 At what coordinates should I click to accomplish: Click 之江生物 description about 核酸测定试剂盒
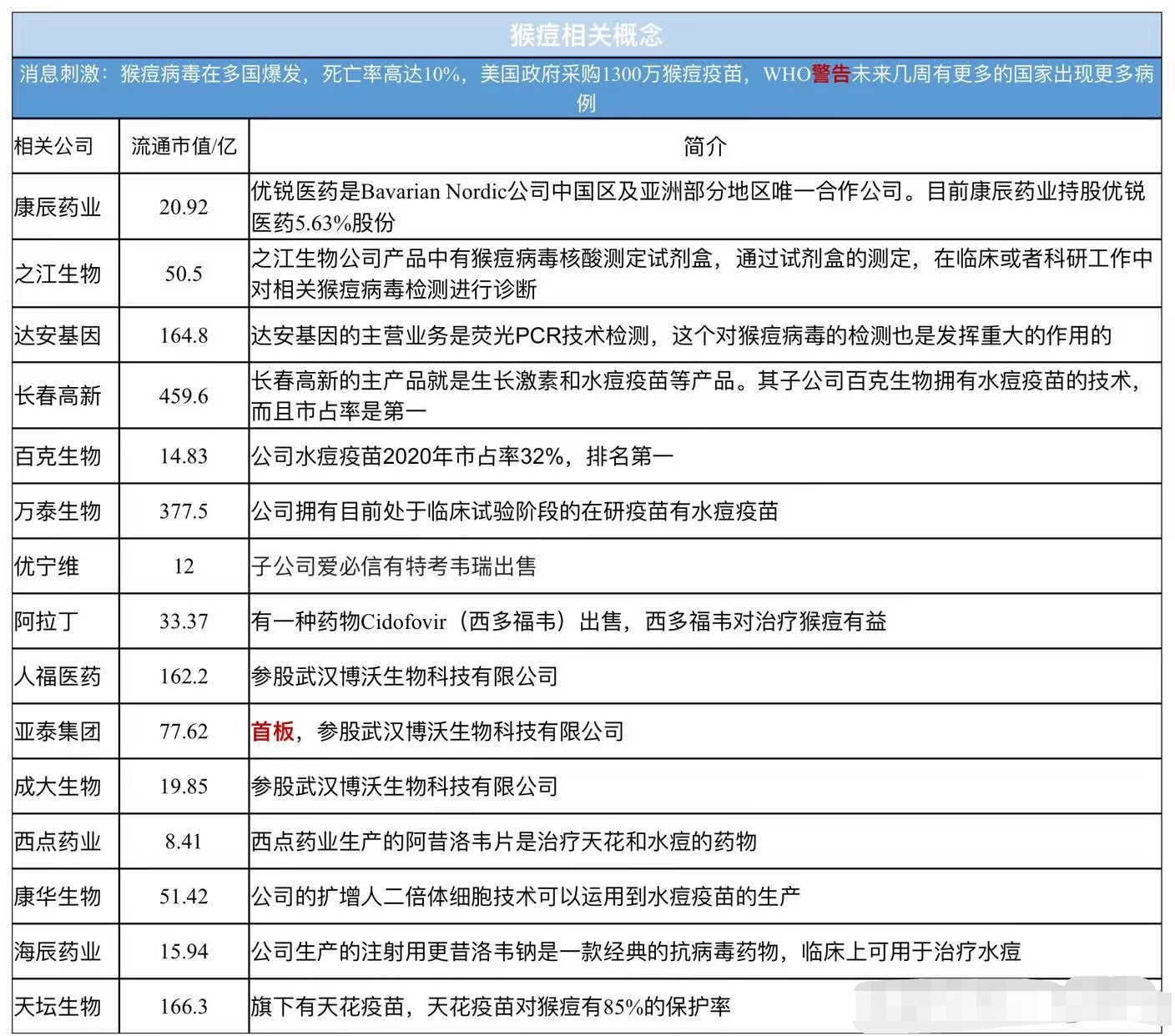[x=702, y=274]
